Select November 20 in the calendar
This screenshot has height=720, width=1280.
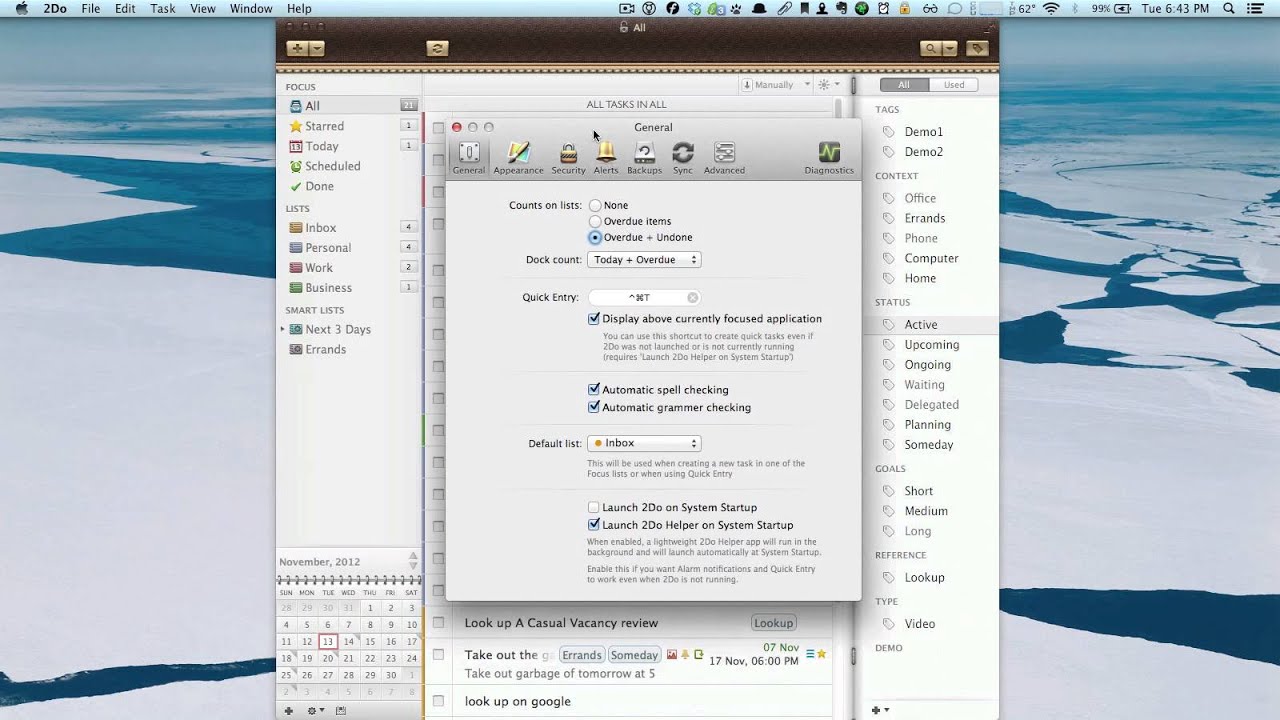pyautogui.click(x=327, y=658)
